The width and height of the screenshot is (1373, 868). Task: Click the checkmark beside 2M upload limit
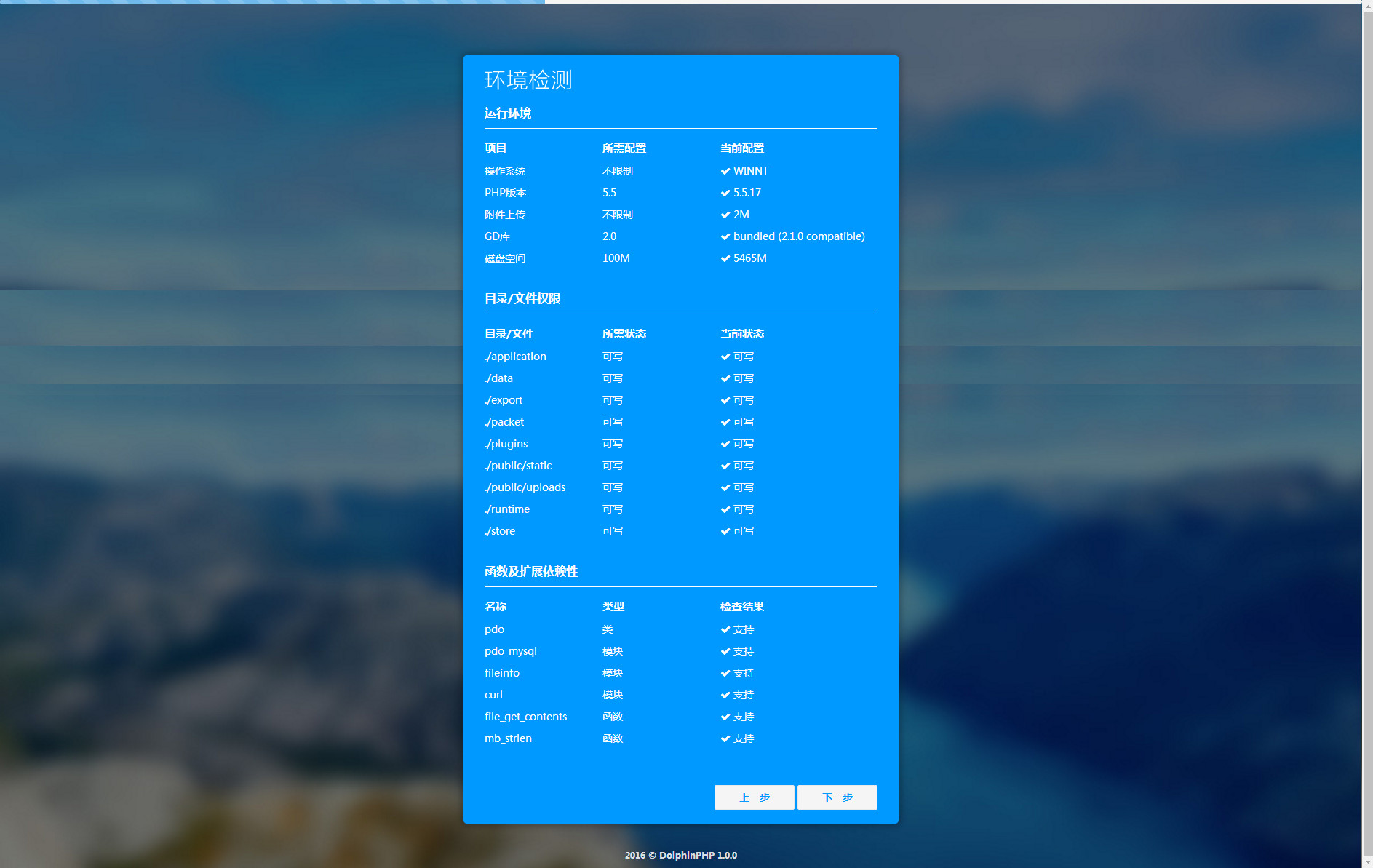click(x=725, y=215)
